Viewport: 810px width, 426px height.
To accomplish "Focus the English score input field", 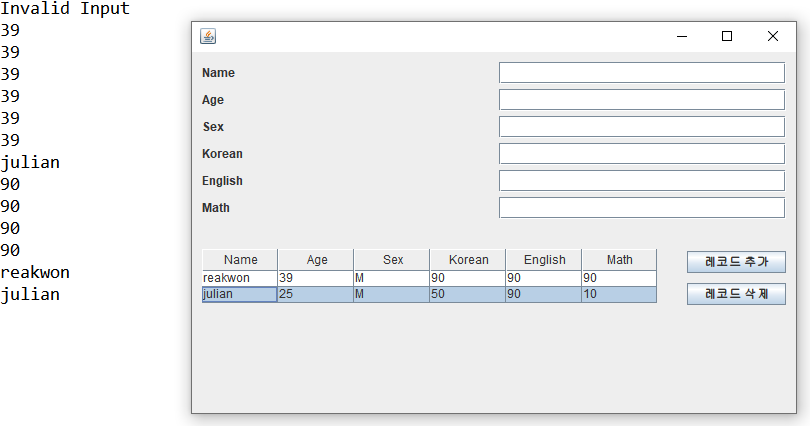I will coord(642,181).
